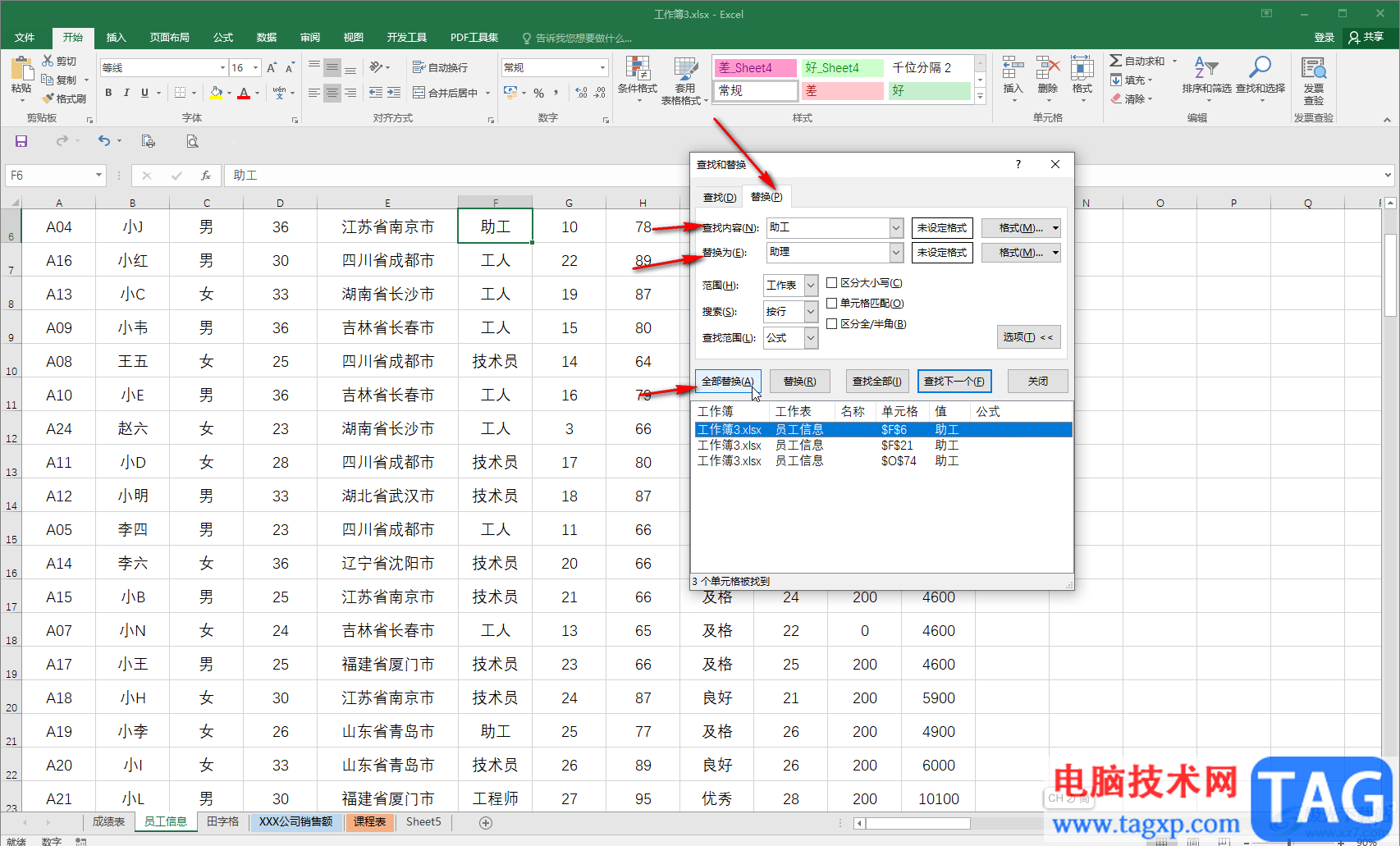Open the font name dropdown
Viewport: 1400px width, 846px height.
pos(222,67)
